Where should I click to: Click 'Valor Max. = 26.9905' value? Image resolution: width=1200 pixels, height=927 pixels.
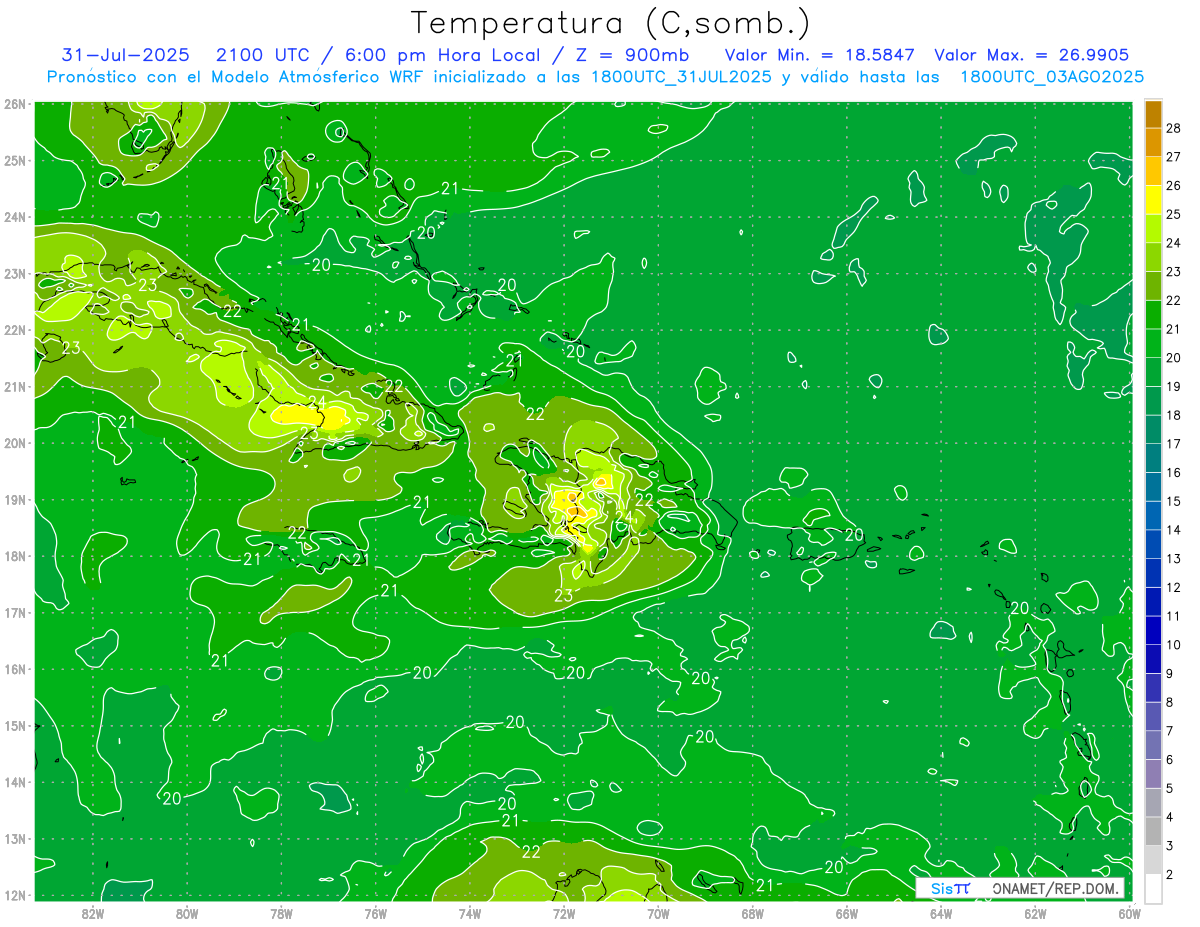tap(1032, 55)
